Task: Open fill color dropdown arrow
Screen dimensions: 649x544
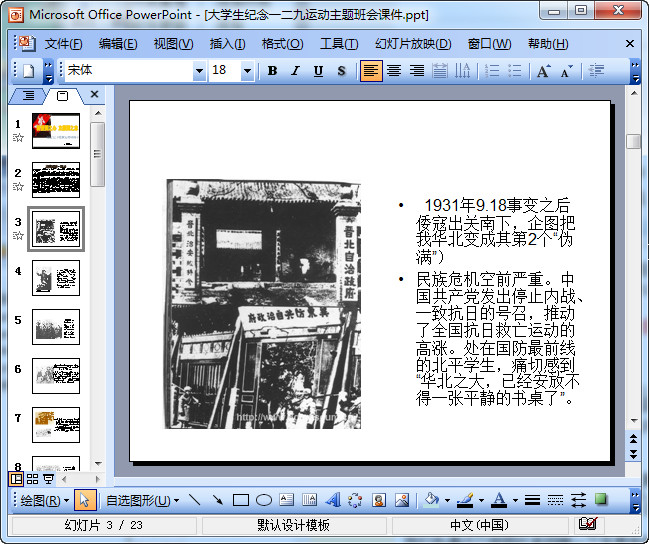Action: [x=447, y=501]
